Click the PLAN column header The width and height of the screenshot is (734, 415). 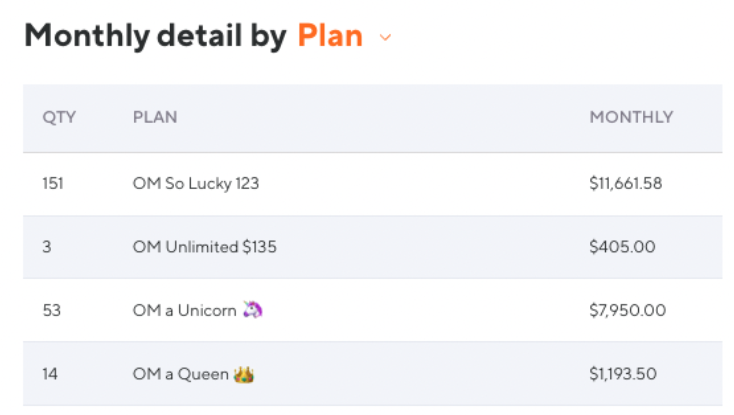[x=155, y=117]
